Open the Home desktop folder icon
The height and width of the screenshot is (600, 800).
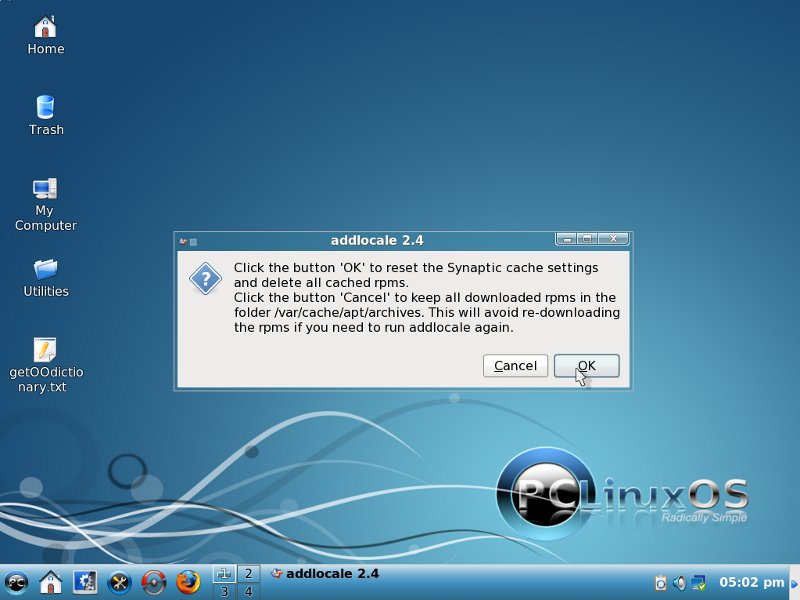coord(45,28)
